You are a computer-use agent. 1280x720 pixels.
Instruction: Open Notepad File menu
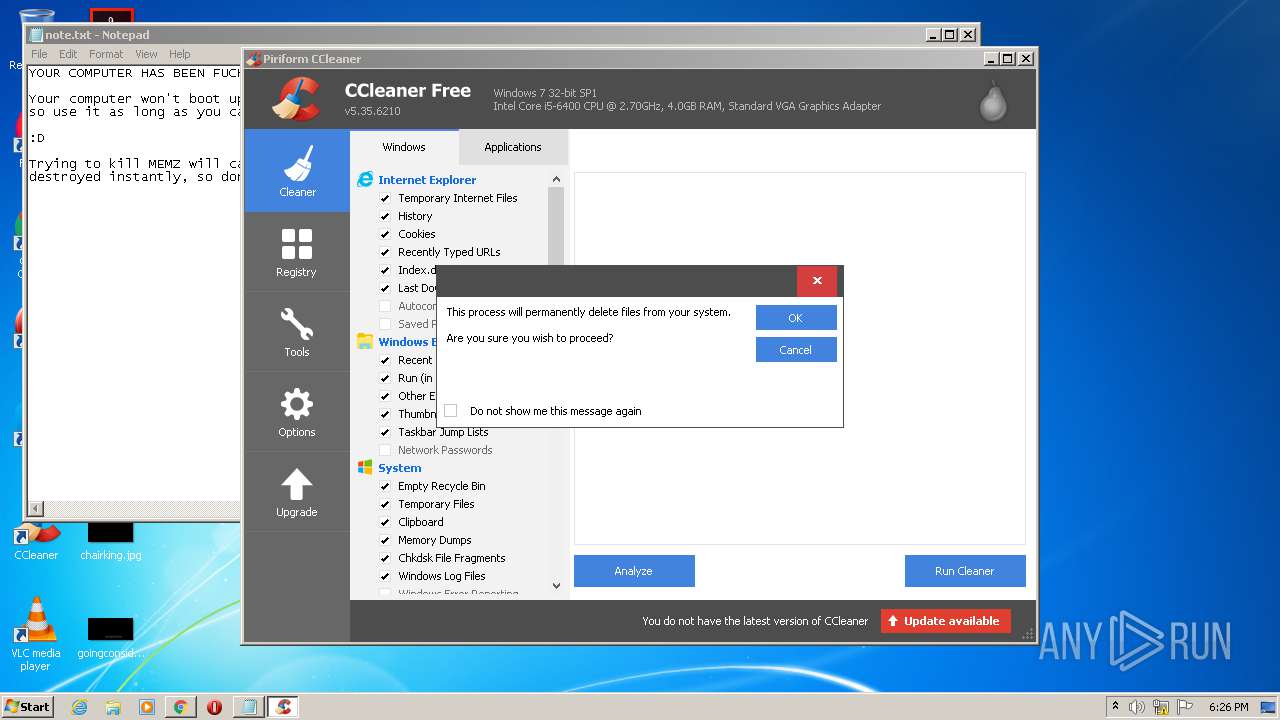39,54
